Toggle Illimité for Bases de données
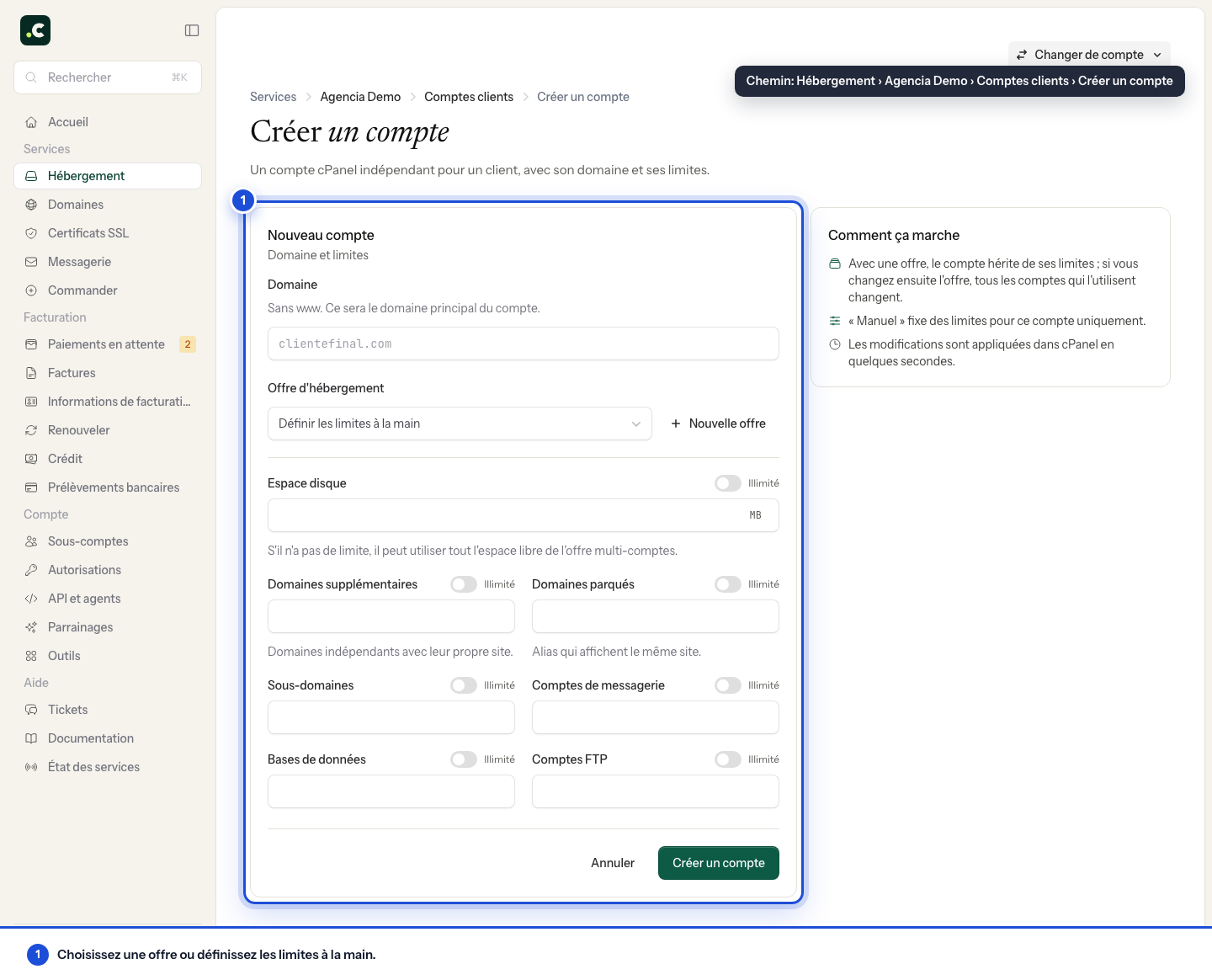Viewport: 1212px width, 980px height. point(464,759)
